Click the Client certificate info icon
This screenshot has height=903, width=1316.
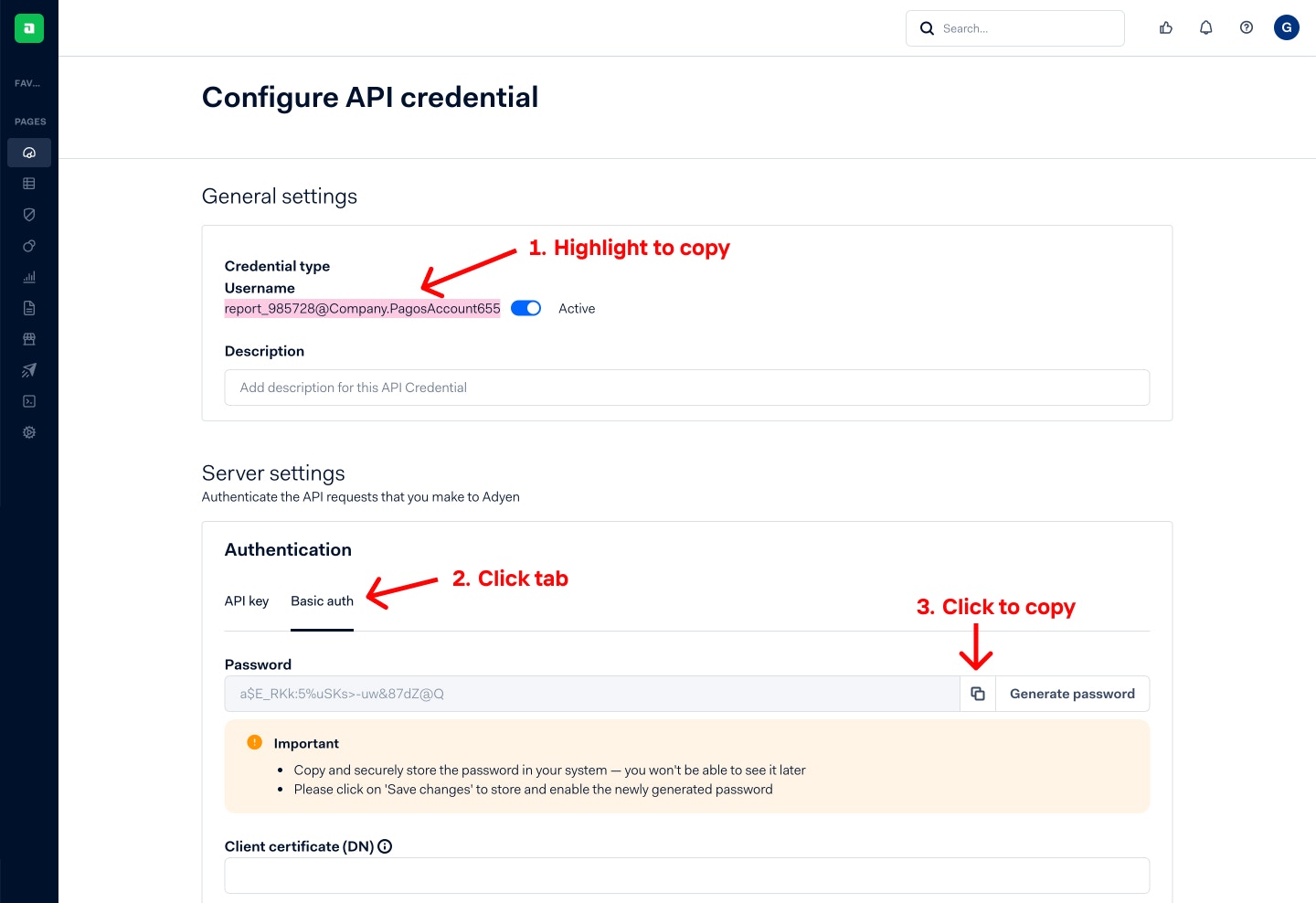pos(385,846)
